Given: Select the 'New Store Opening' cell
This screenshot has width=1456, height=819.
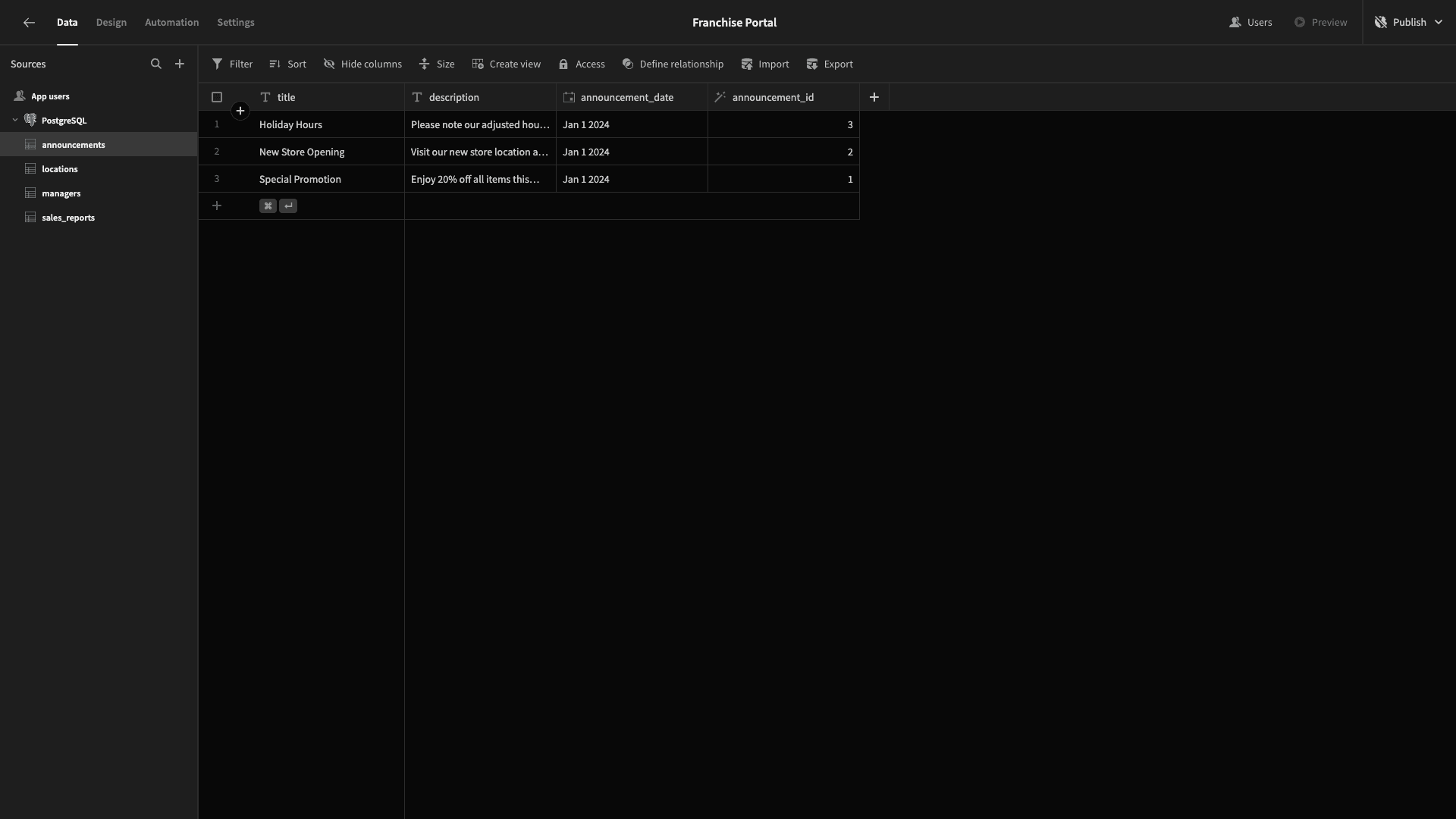Looking at the screenshot, I should (x=328, y=152).
